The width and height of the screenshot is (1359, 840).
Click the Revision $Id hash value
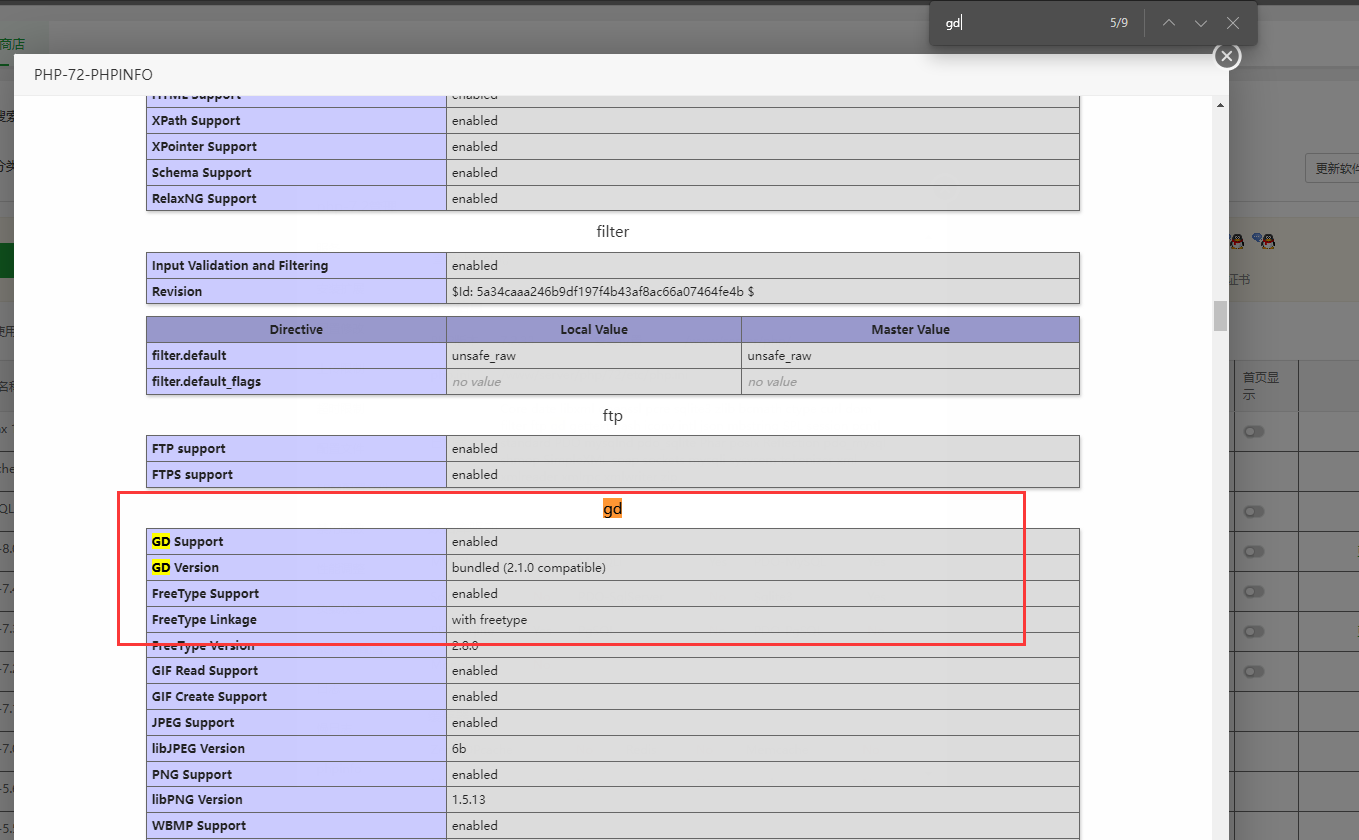click(603, 291)
